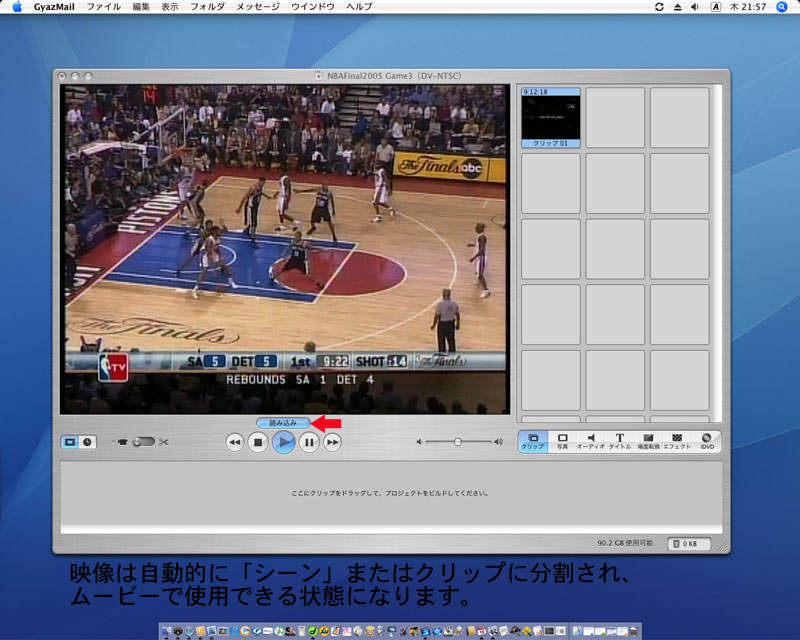Switch to clip viewer mode
This screenshot has height=640, width=800.
point(70,441)
